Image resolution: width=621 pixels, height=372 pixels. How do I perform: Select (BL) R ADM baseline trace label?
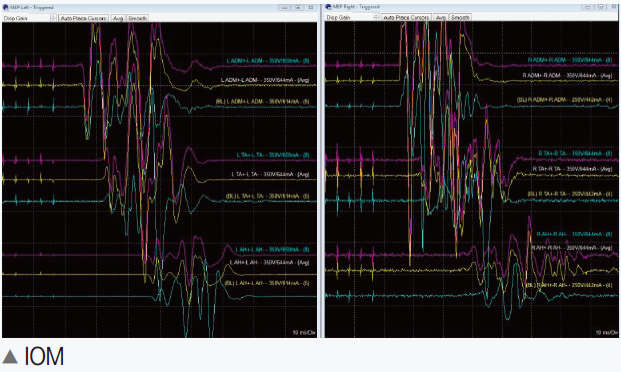[x=564, y=100]
